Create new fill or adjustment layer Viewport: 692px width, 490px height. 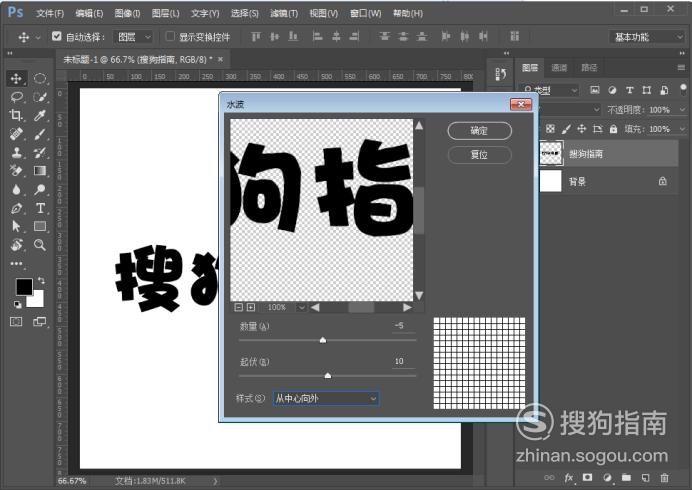point(607,478)
